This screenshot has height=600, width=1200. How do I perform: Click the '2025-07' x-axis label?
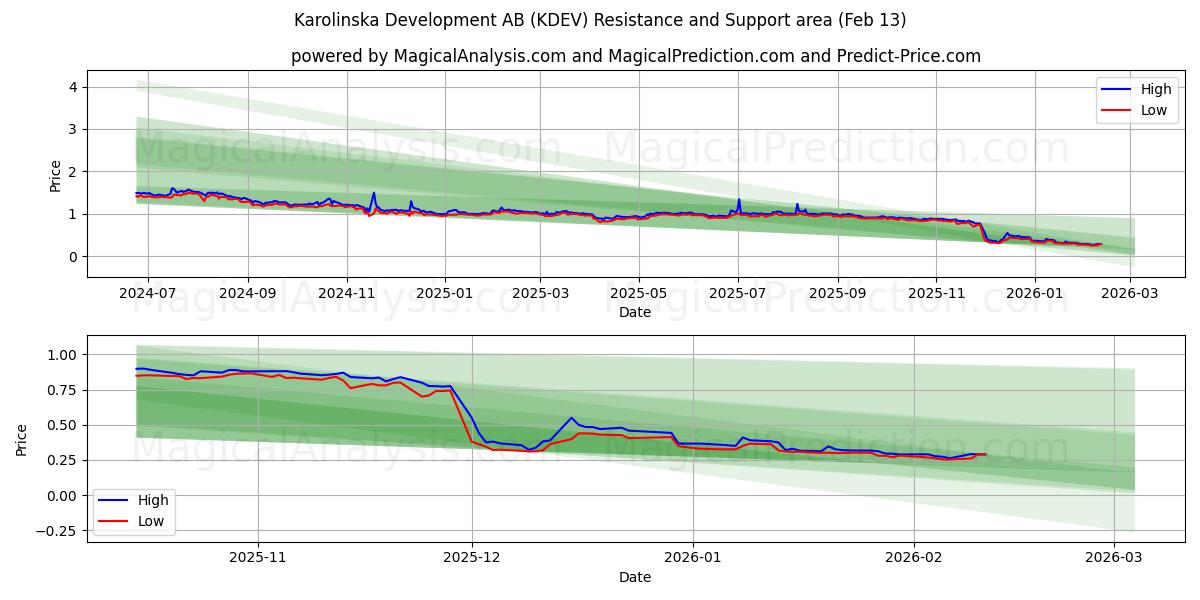738,292
